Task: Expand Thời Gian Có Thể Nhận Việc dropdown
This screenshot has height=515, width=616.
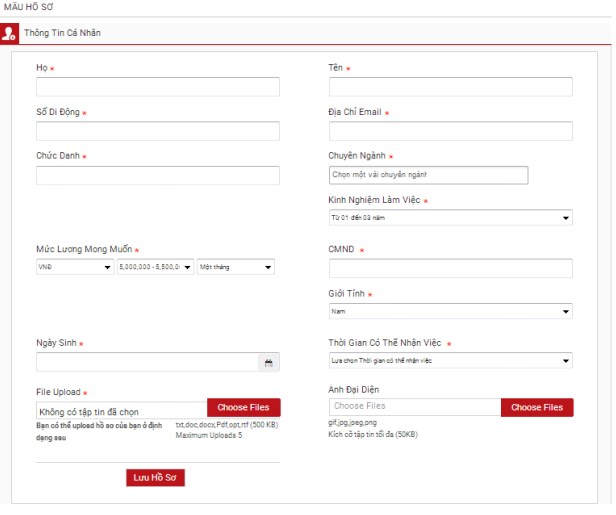Action: 450,360
